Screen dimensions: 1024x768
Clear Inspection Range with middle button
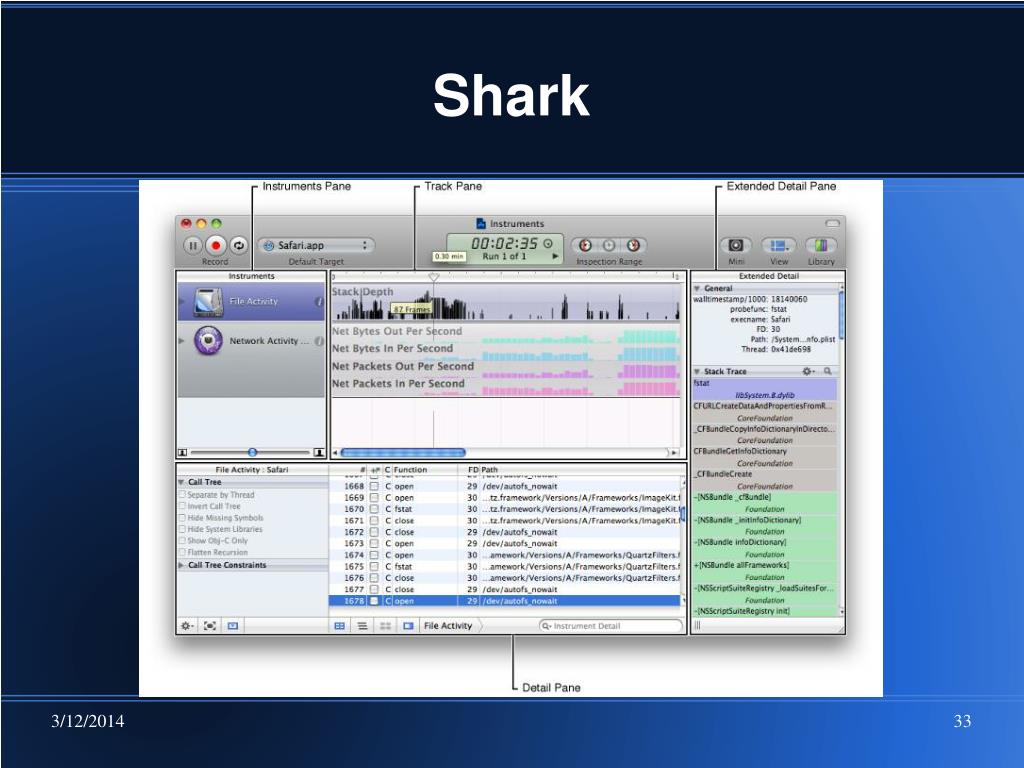click(609, 246)
